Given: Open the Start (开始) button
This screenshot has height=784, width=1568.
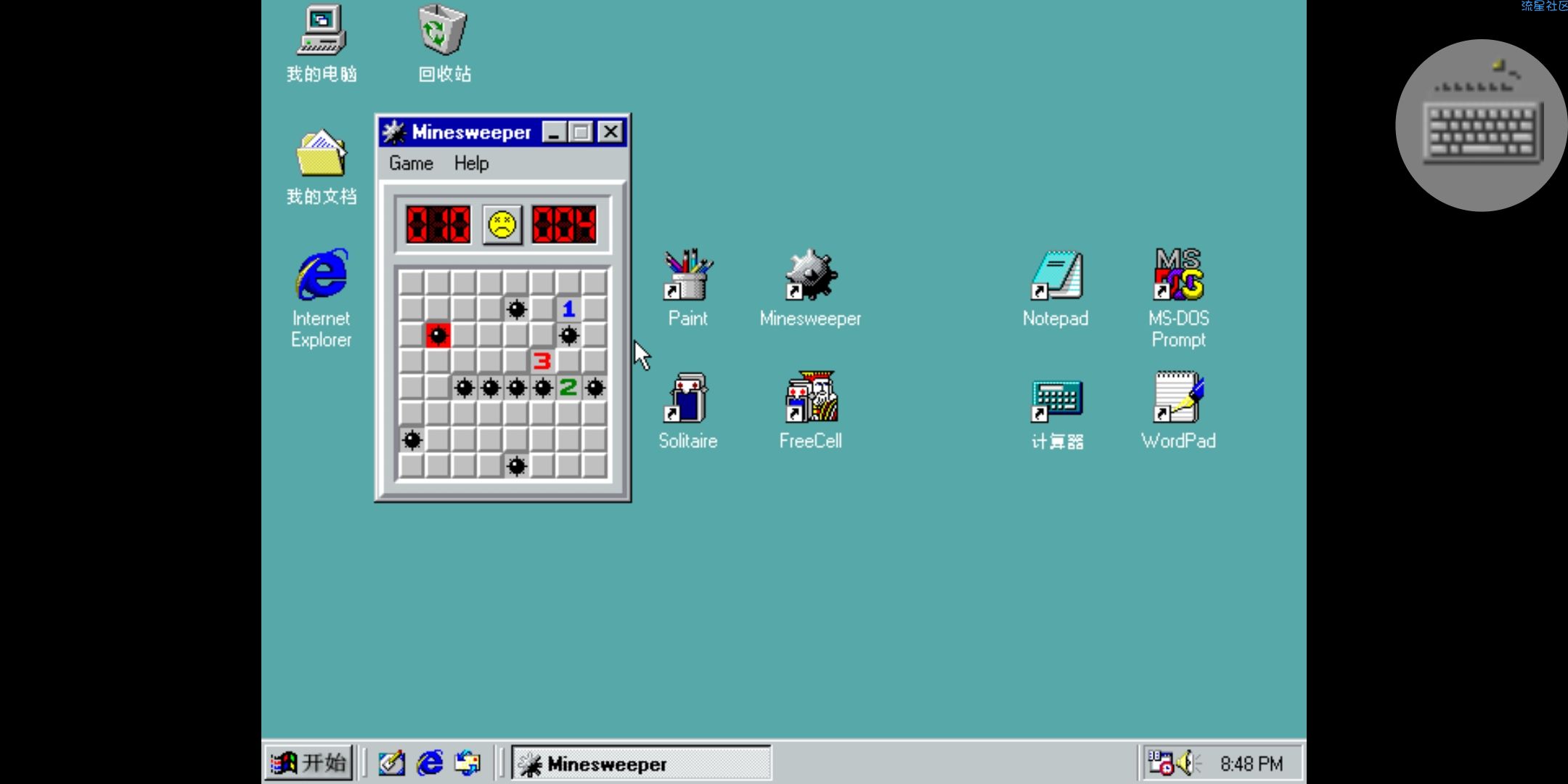Looking at the screenshot, I should point(309,763).
